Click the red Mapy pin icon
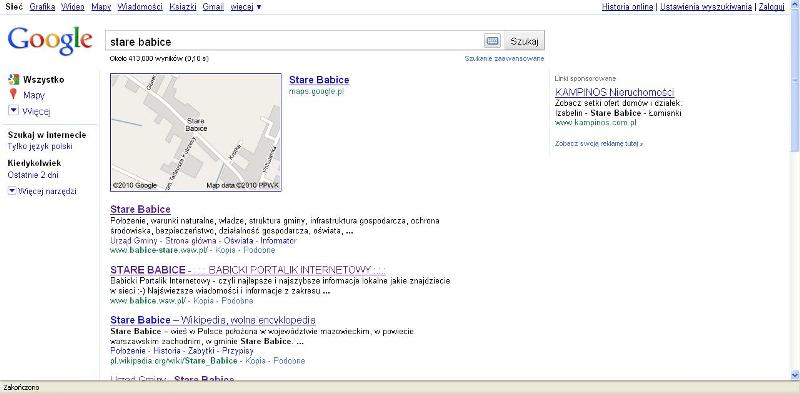Image resolution: width=800 pixels, height=394 pixels. click(x=13, y=94)
